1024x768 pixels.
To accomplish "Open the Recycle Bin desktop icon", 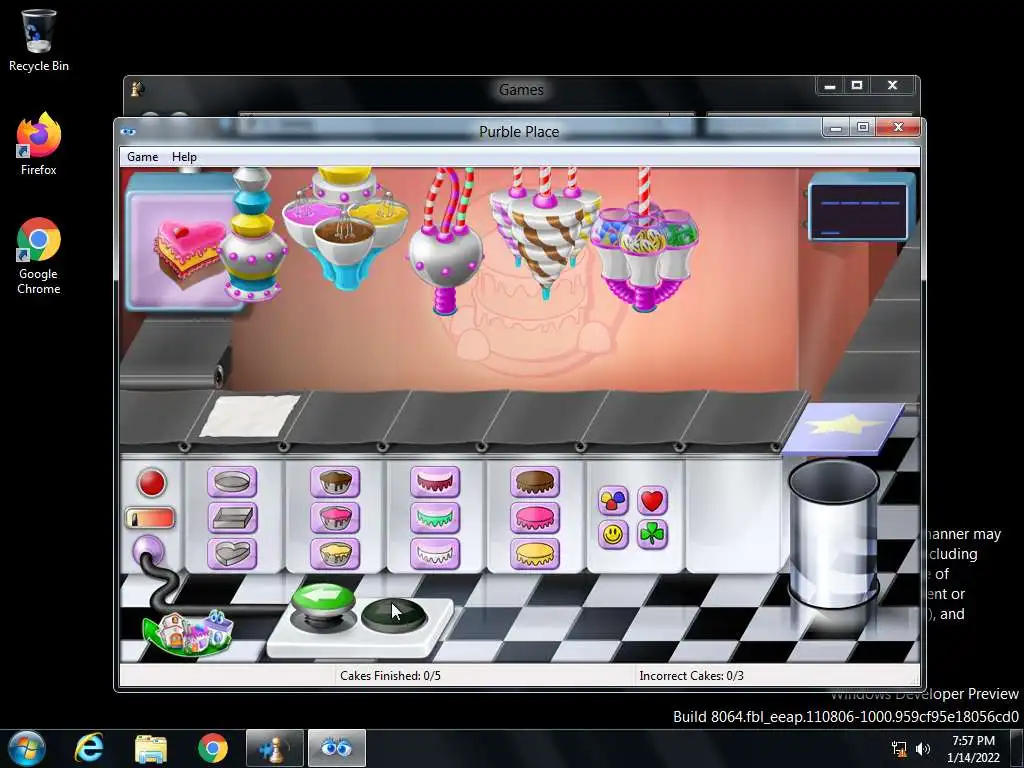I will (x=39, y=40).
